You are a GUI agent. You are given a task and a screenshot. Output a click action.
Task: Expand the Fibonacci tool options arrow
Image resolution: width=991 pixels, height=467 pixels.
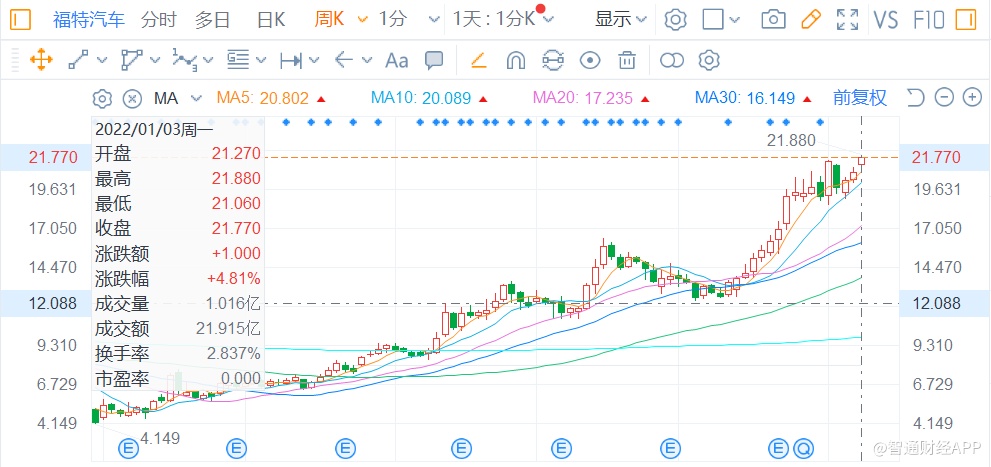point(262,61)
